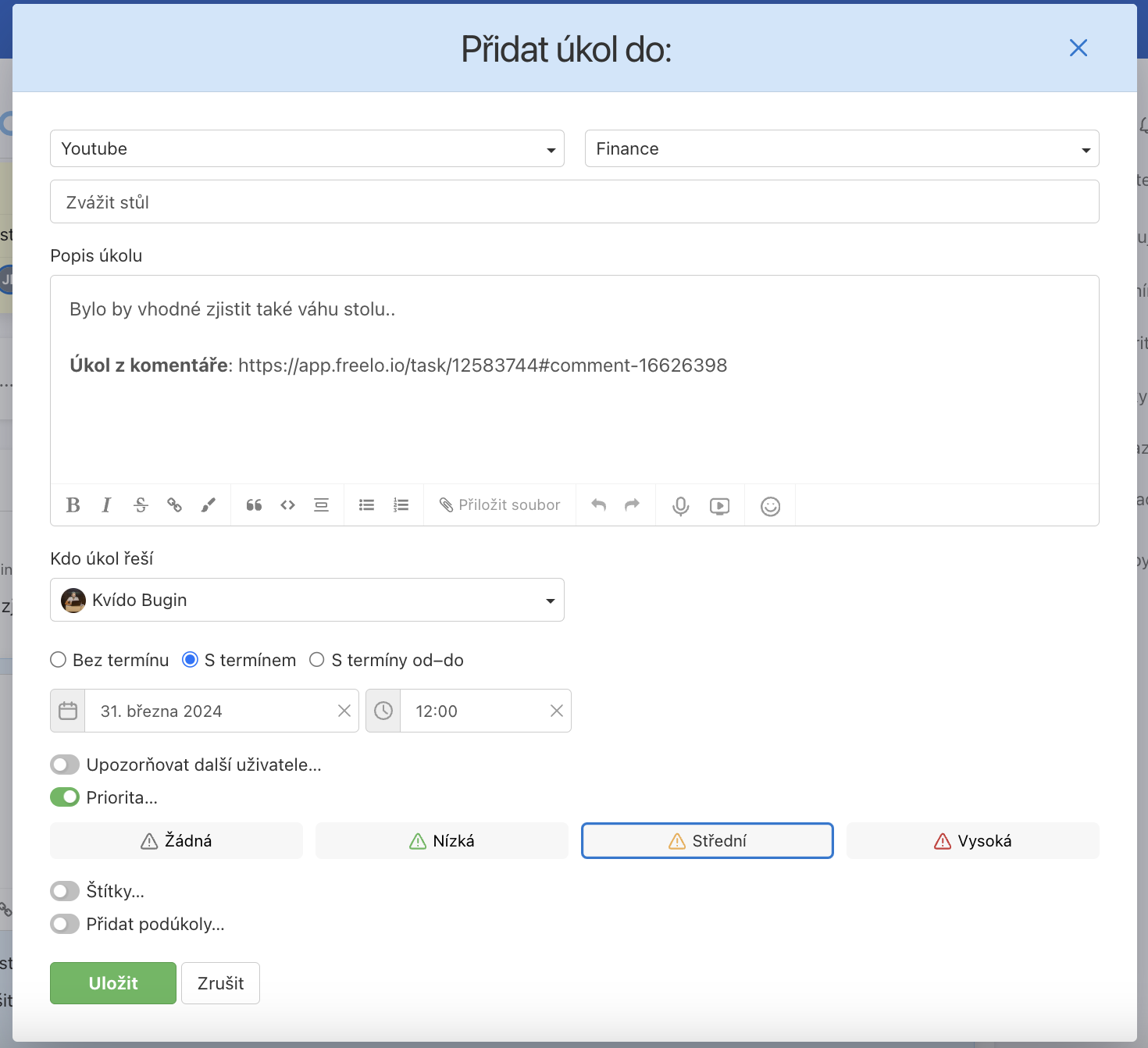Undo last edit in description
Viewport: 1148px width, 1048px height.
[x=599, y=504]
